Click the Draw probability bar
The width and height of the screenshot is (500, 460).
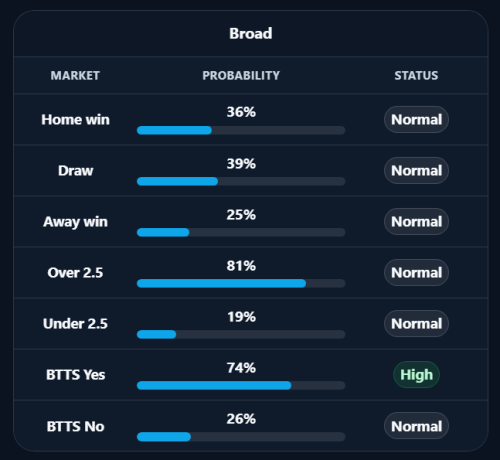point(241,181)
